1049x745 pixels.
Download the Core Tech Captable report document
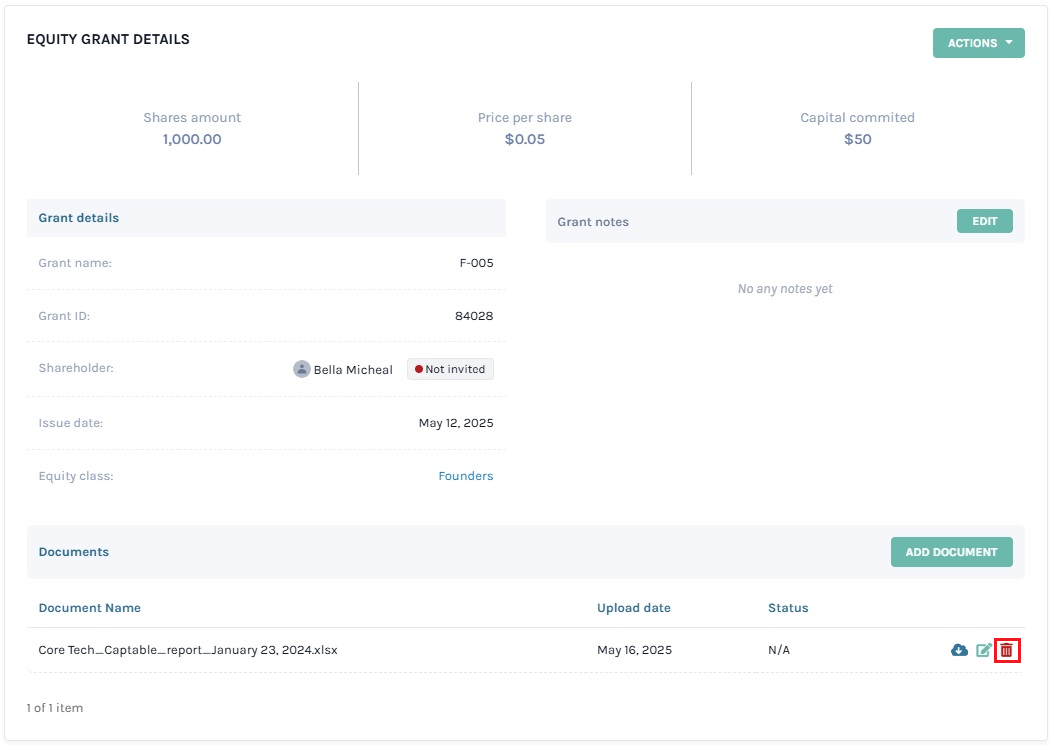click(x=959, y=650)
